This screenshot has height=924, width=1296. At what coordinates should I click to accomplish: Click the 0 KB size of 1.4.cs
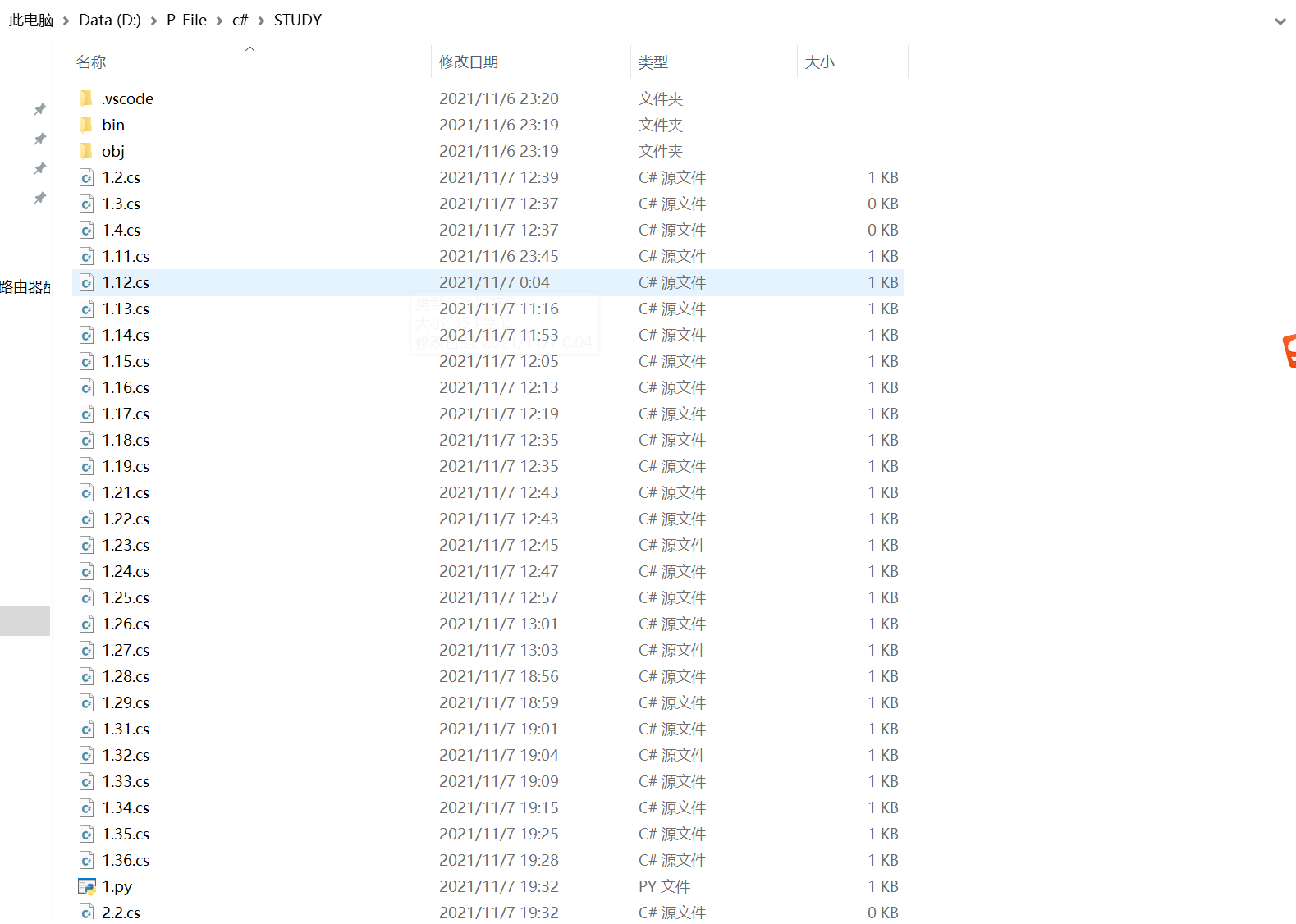point(883,230)
